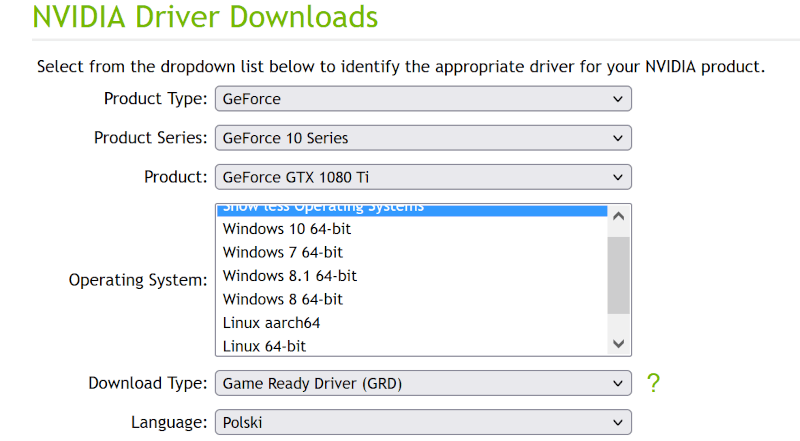800x441 pixels.
Task: Select Windows 7 64-bit in the OS list
Action: click(412, 252)
